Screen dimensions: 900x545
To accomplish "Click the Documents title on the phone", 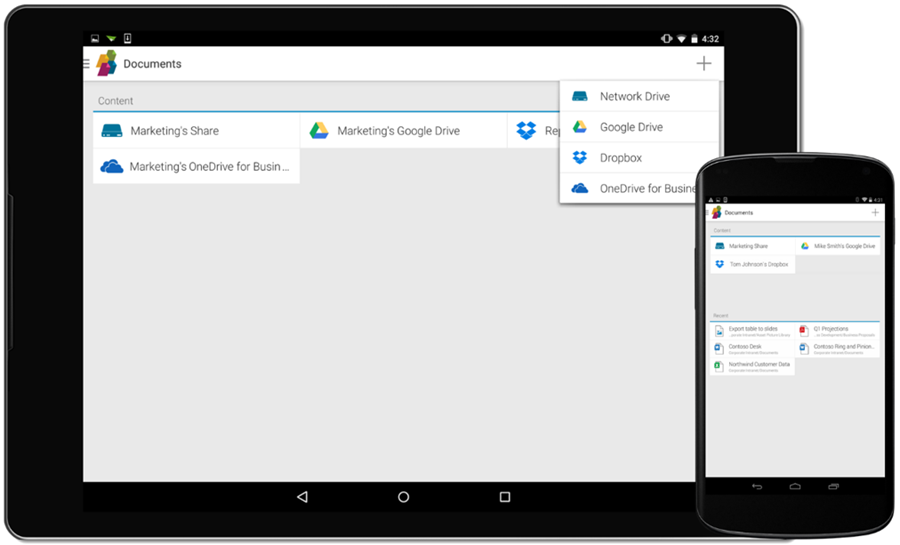I will pos(739,213).
